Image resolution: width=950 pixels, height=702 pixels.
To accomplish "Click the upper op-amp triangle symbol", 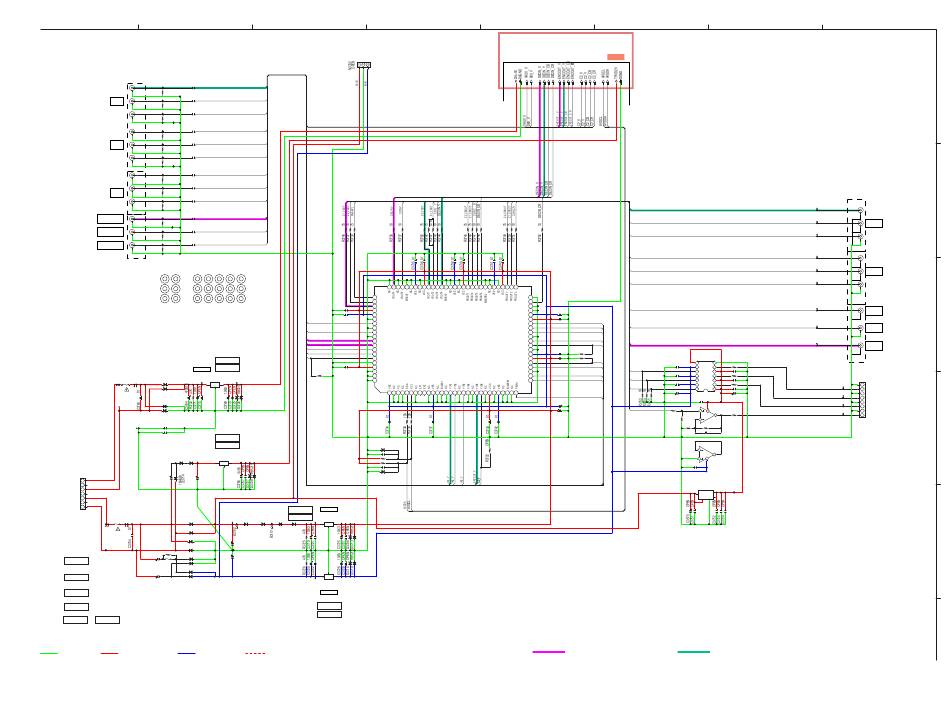I will click(x=706, y=416).
